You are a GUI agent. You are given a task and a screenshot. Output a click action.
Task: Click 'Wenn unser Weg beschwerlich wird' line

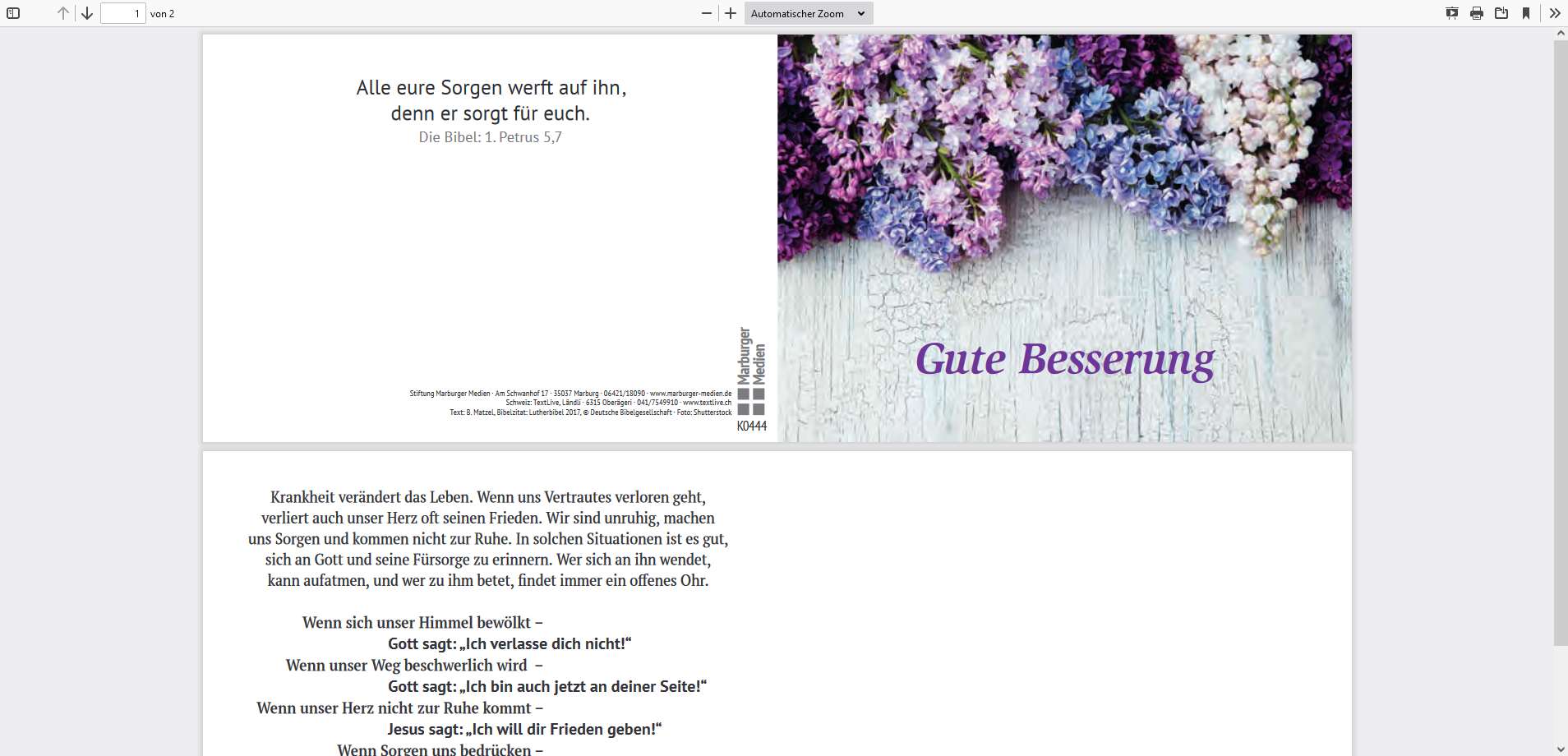(x=414, y=666)
